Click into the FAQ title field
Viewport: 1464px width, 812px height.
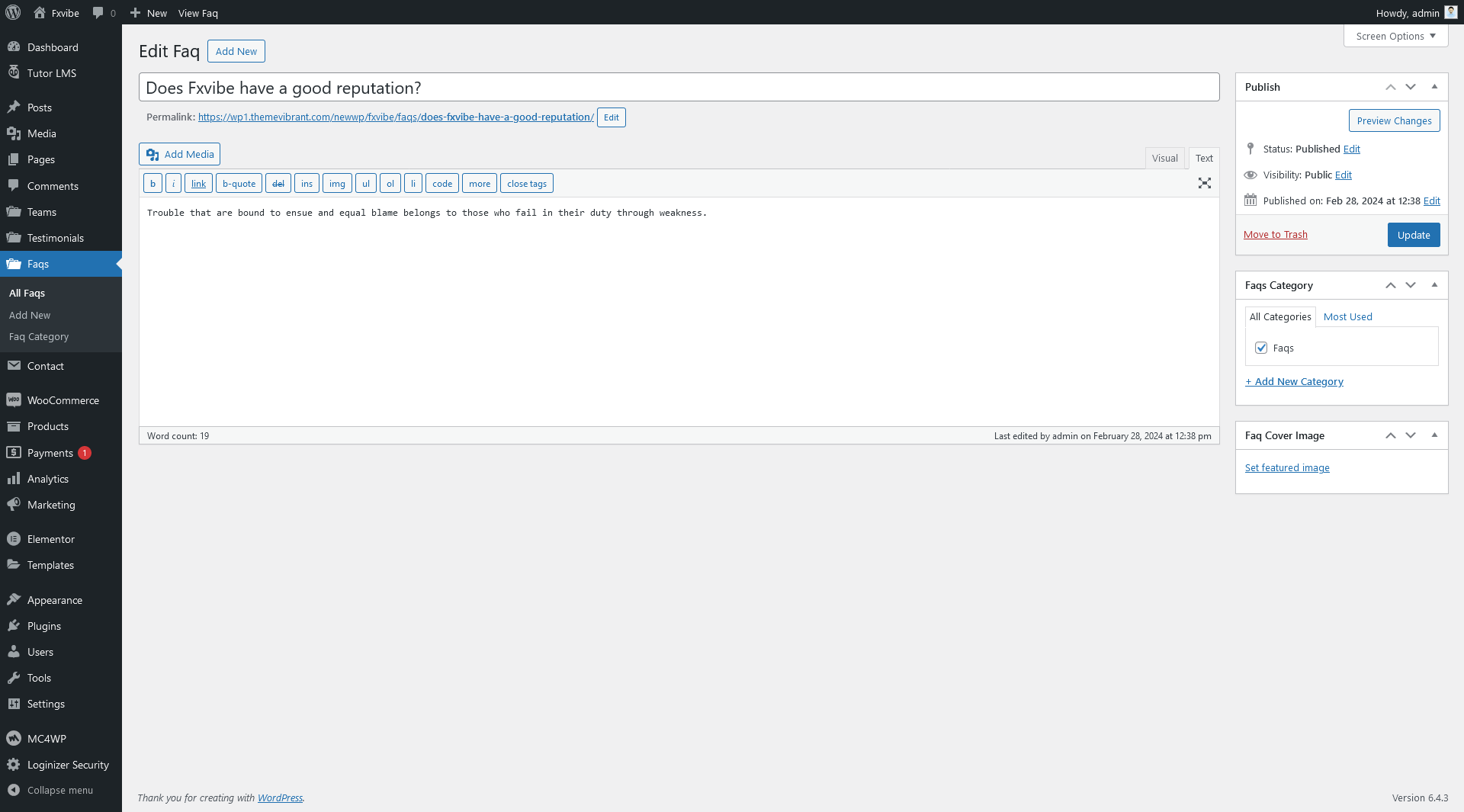click(679, 88)
